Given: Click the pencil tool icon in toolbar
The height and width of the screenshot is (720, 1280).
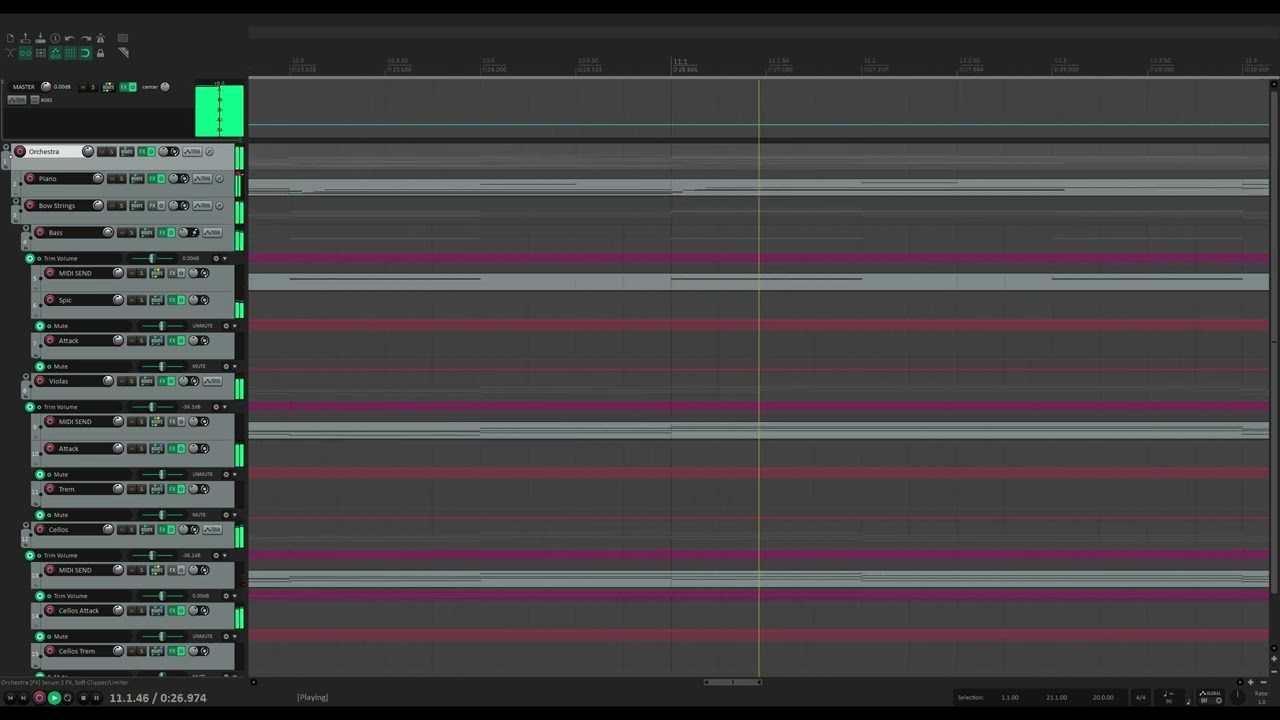Looking at the screenshot, I should pos(123,53).
